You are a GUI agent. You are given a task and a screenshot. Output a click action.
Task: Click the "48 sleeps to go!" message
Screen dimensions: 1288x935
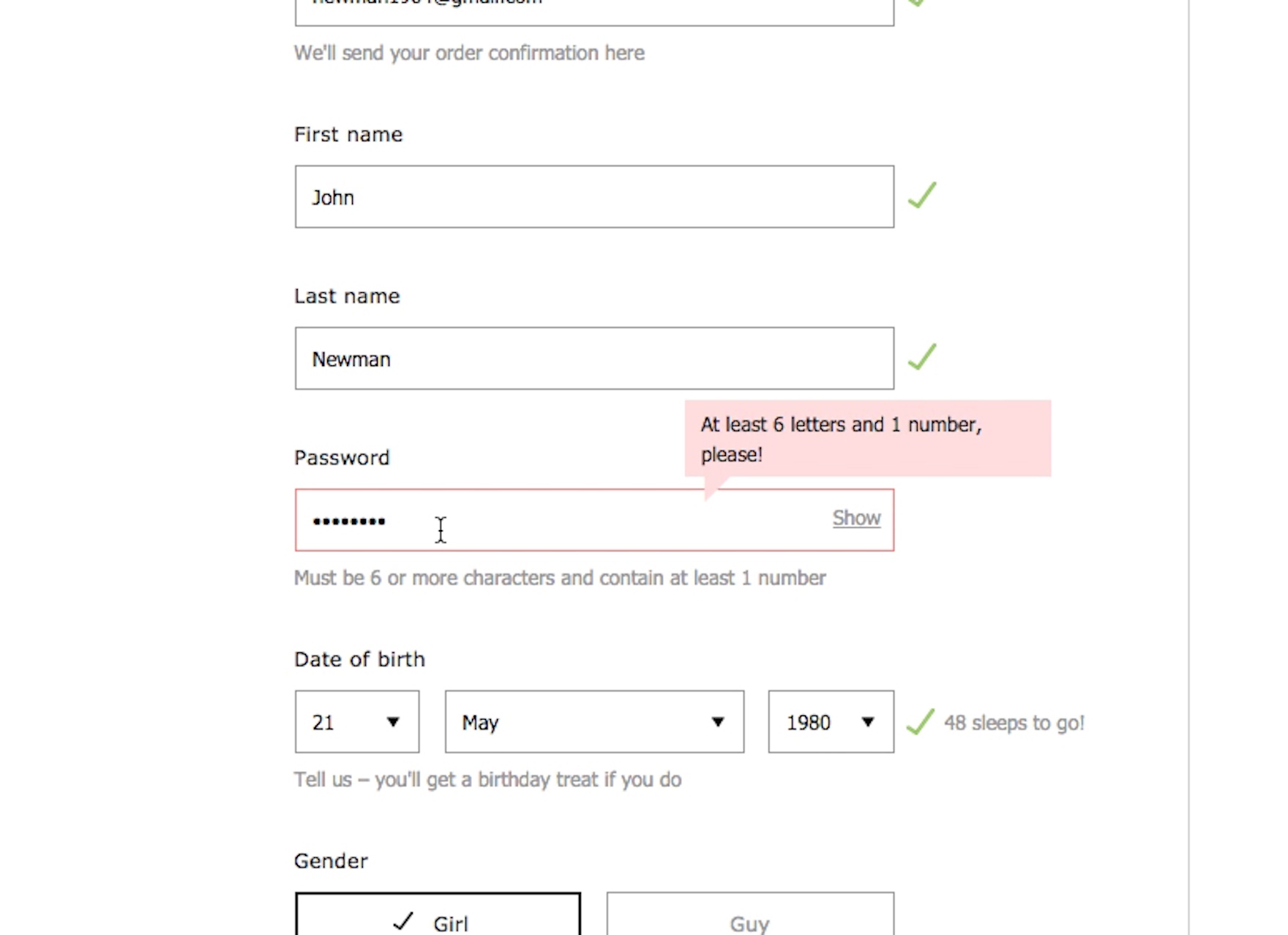click(1014, 723)
